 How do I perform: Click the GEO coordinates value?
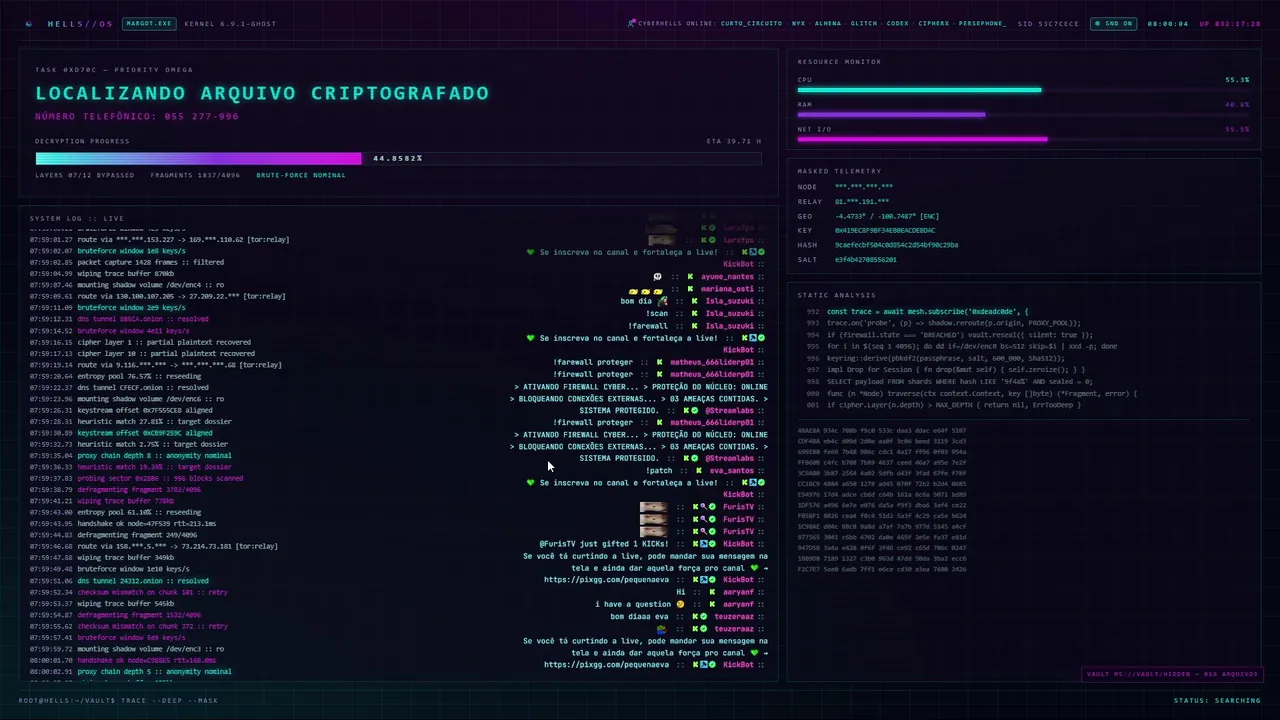(x=887, y=216)
